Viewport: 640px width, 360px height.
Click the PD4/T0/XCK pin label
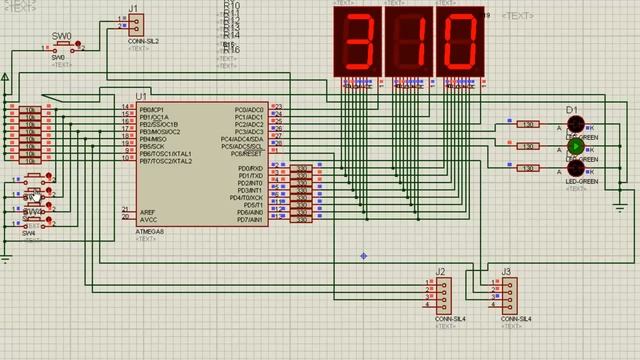click(247, 198)
